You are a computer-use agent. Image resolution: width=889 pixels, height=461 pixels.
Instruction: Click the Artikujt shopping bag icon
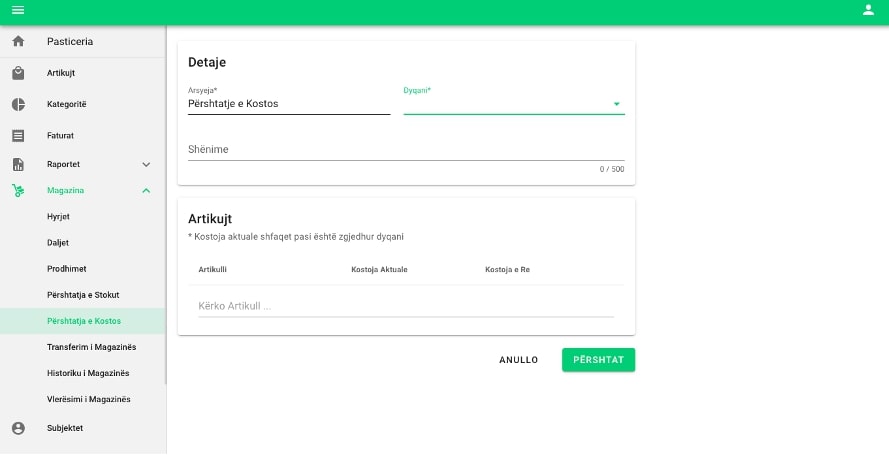(x=18, y=74)
